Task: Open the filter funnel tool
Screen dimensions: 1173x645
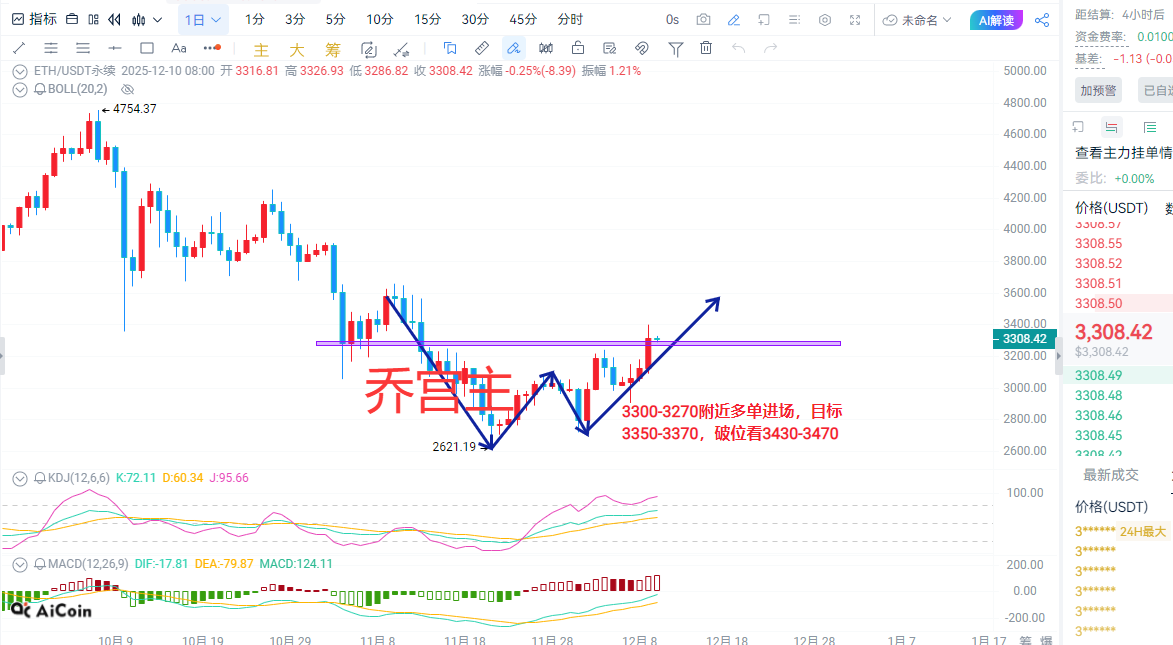Action: (x=676, y=48)
